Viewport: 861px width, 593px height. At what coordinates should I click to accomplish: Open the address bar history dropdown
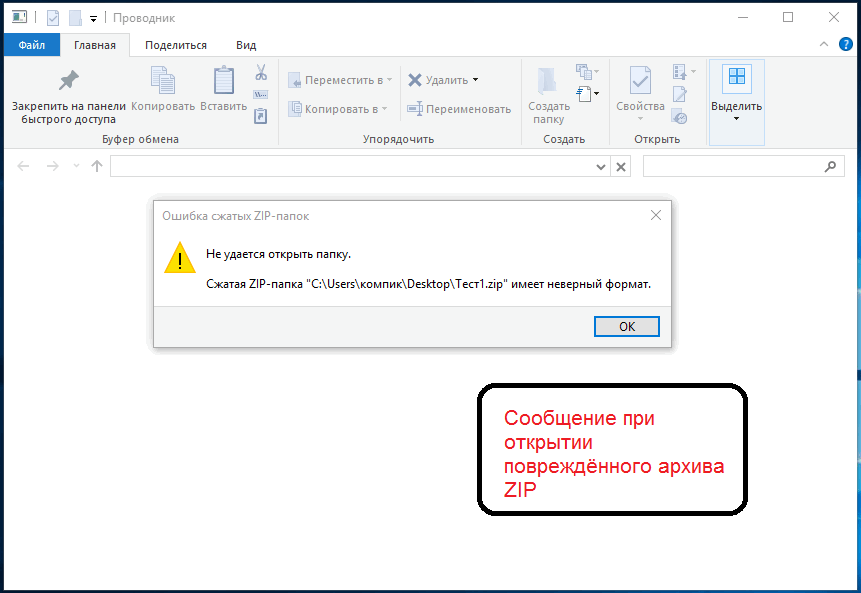[x=601, y=167]
